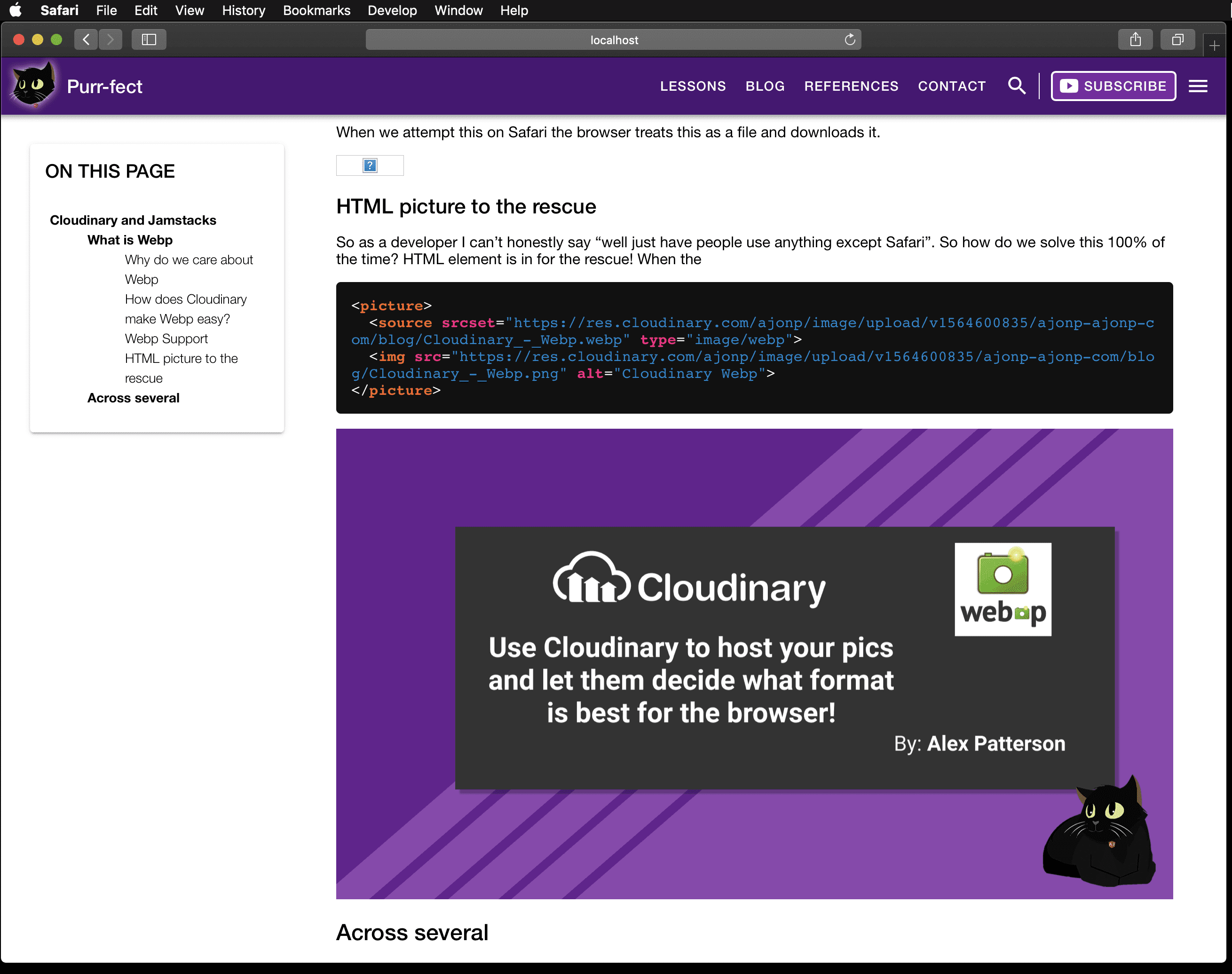Jump to Webp Support section

pos(166,339)
